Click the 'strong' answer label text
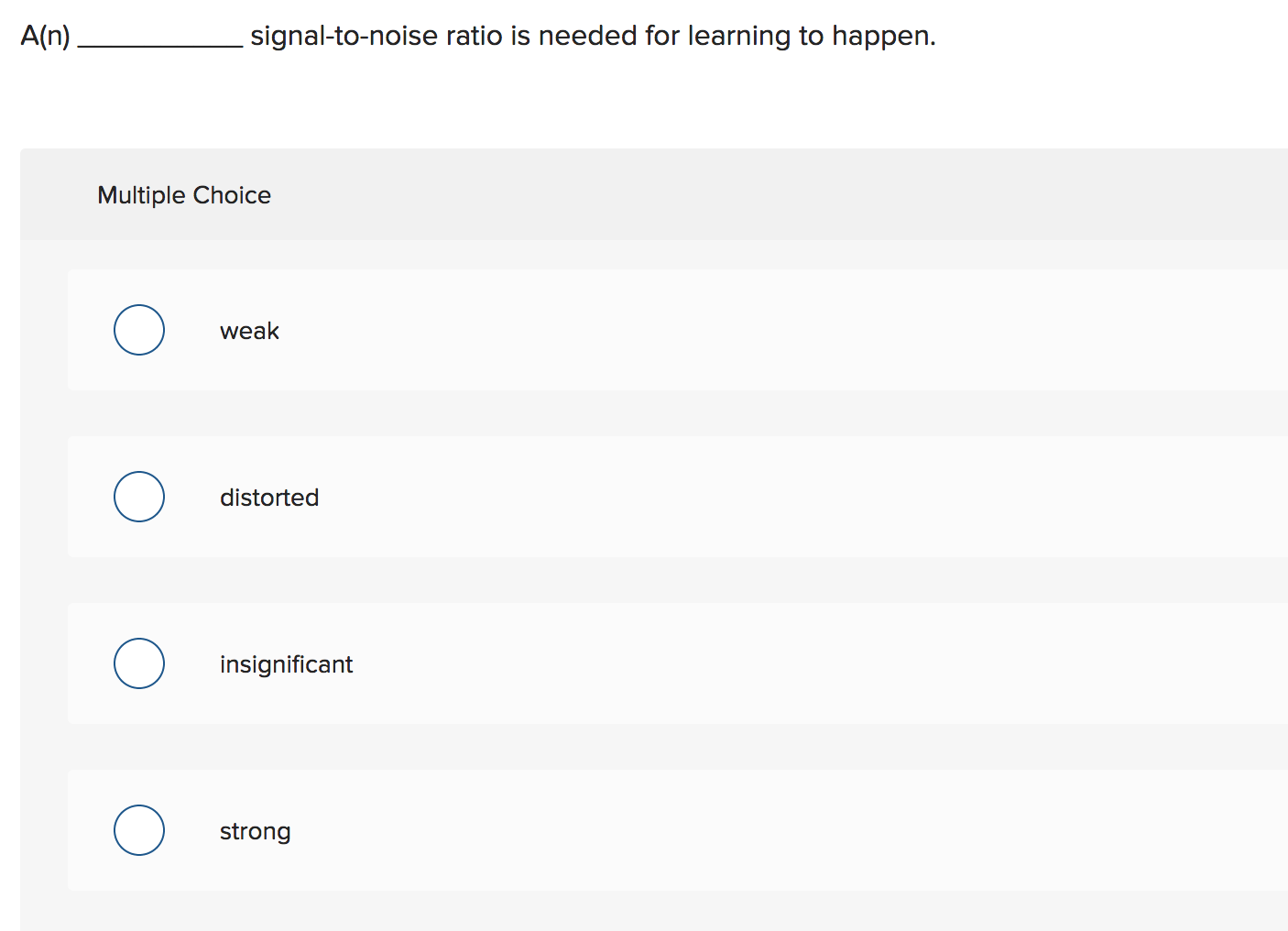This screenshot has height=931, width=1288. tap(255, 831)
